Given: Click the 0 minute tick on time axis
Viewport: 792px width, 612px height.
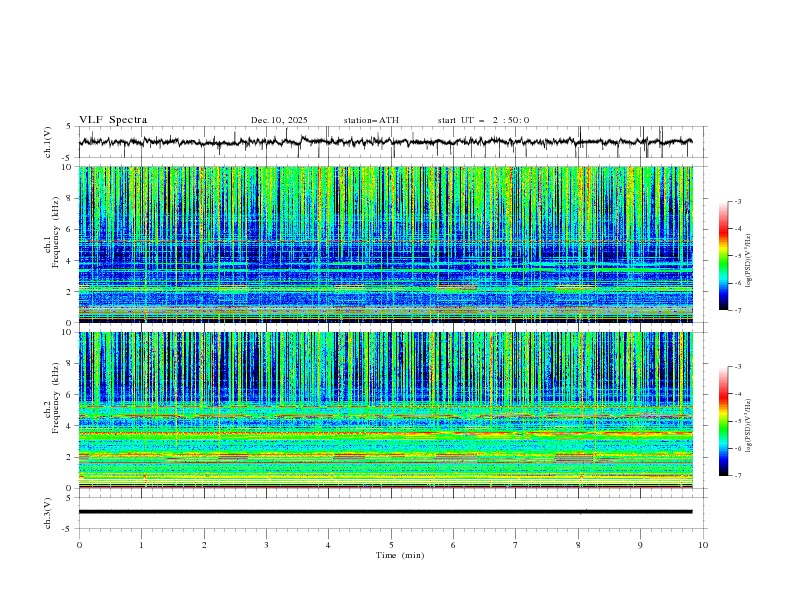Looking at the screenshot, I should click(x=79, y=545).
